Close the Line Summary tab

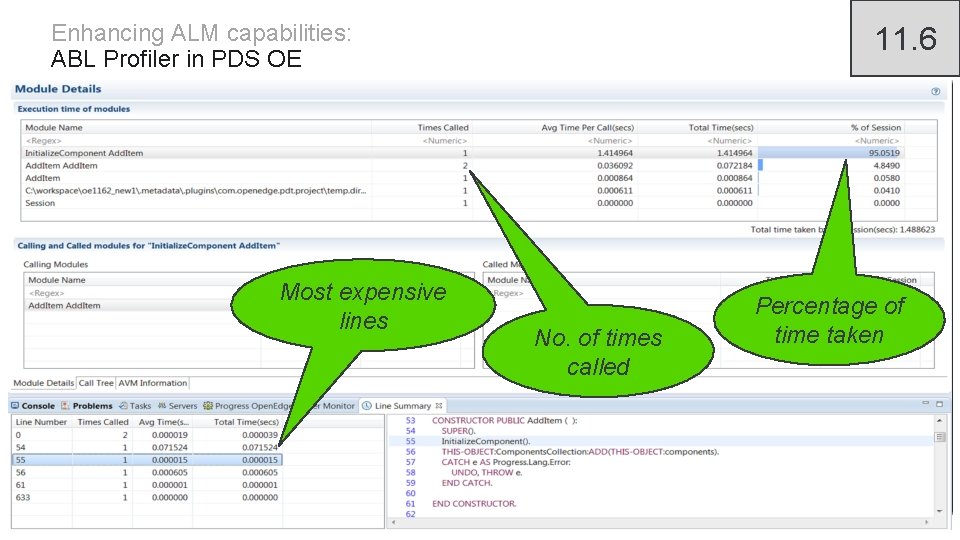[438, 405]
